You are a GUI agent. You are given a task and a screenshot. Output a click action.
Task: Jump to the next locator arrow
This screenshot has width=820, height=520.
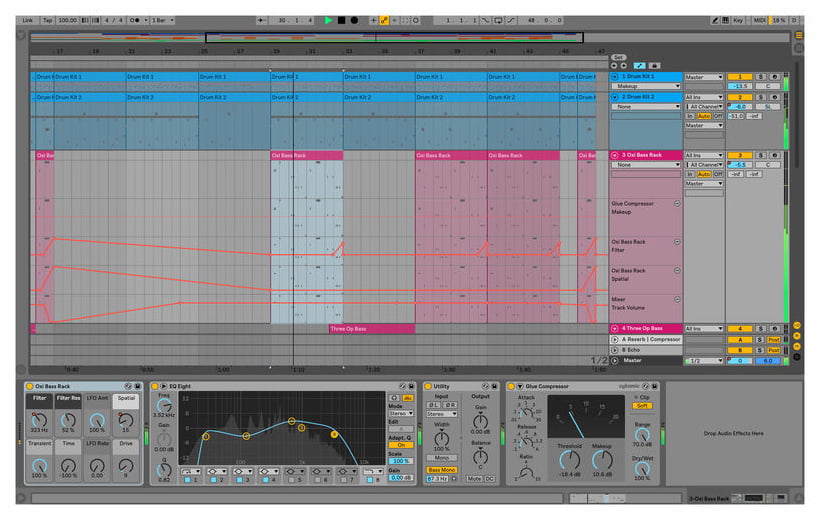point(623,66)
